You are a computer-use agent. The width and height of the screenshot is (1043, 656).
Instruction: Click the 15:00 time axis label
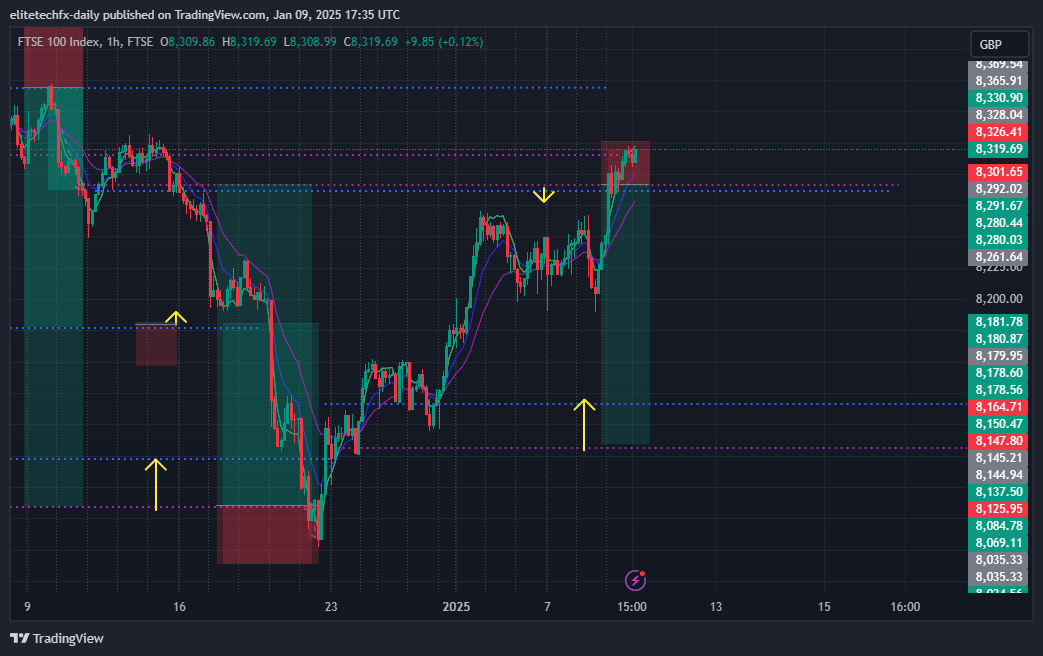(632, 606)
